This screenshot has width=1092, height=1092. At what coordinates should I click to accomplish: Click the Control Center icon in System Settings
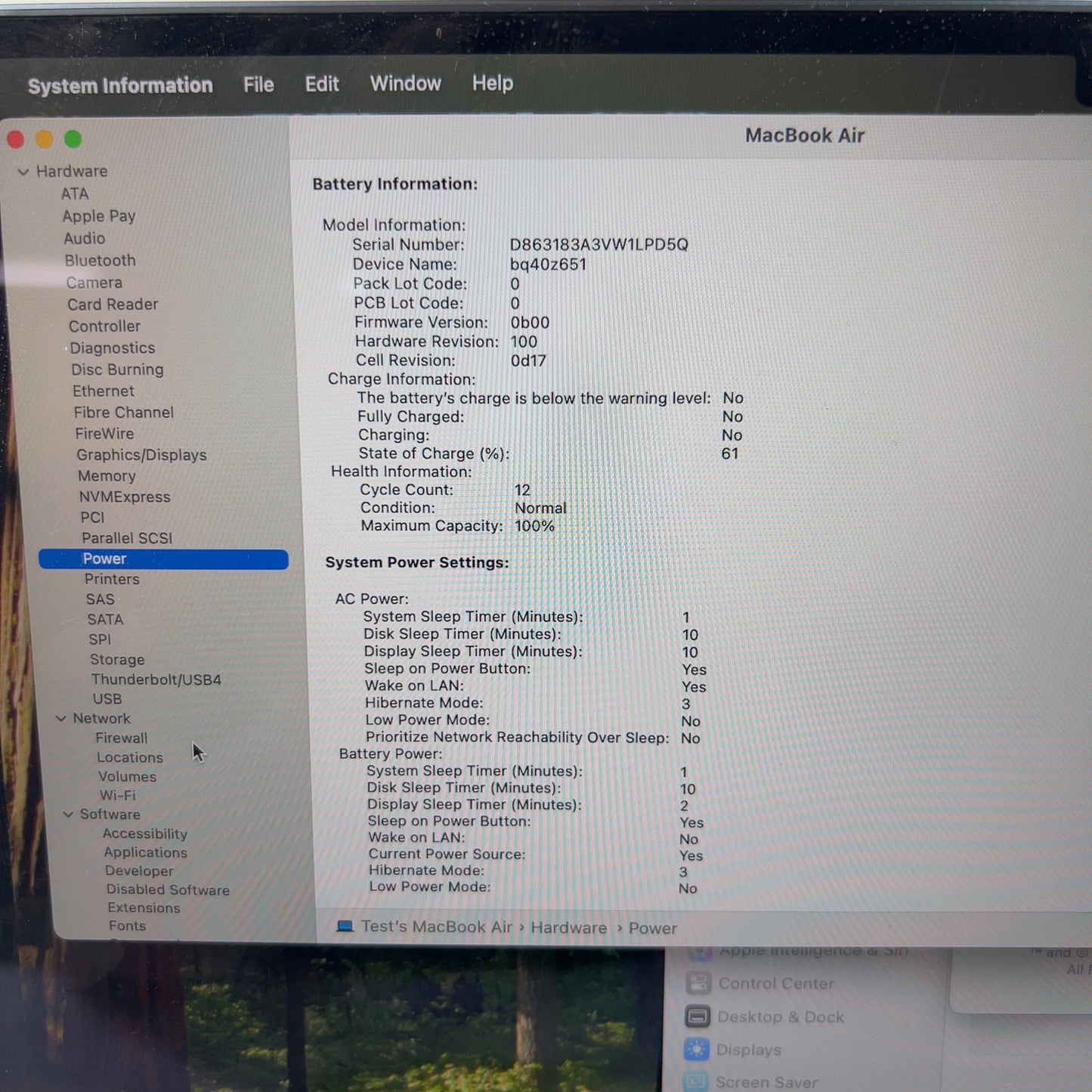[698, 983]
